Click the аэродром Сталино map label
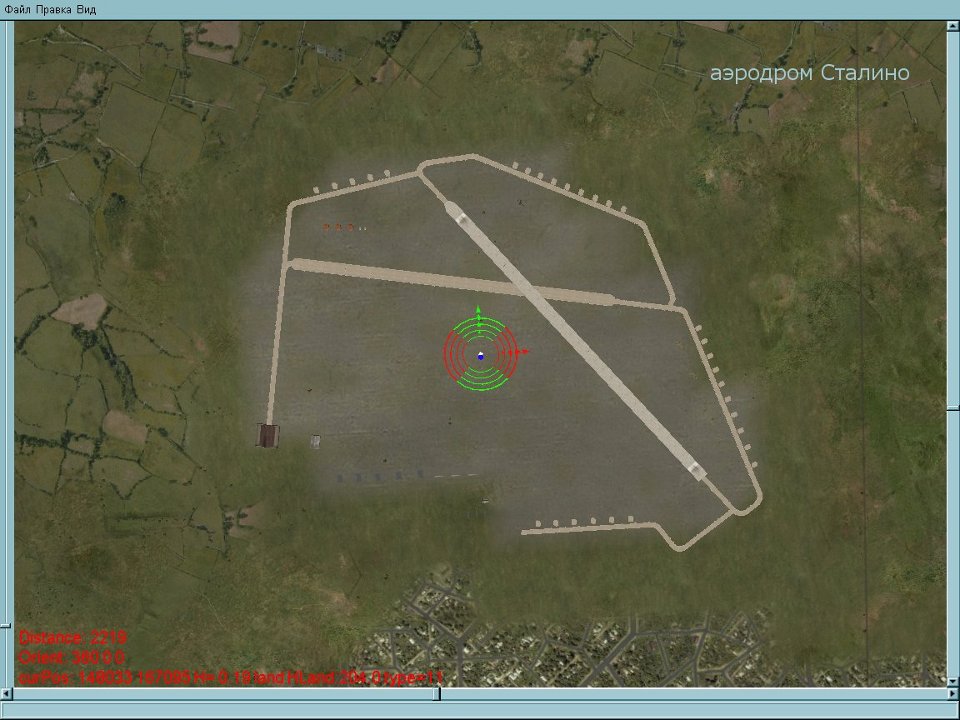 (809, 73)
